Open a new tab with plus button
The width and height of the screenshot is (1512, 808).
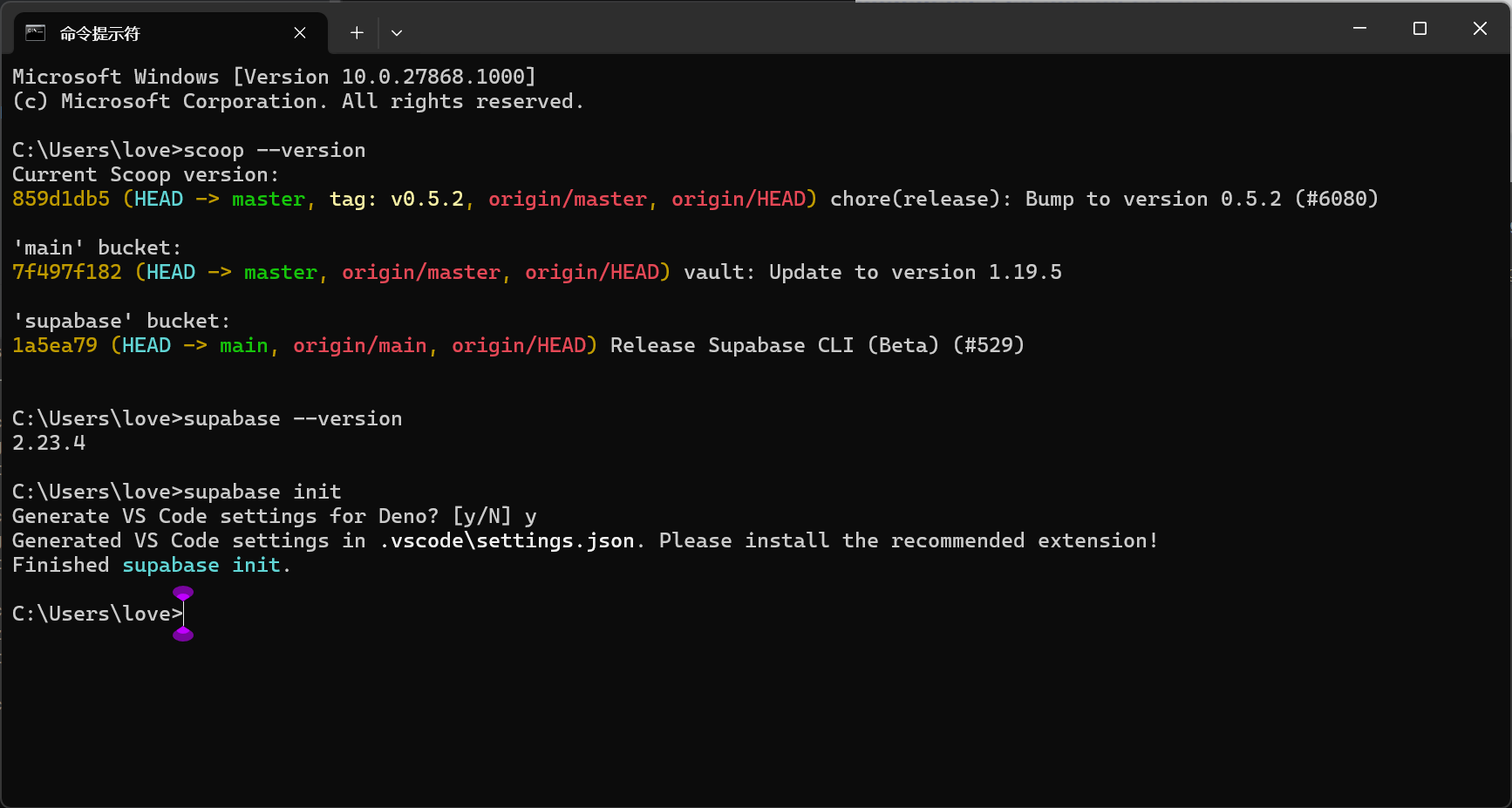pyautogui.click(x=357, y=33)
